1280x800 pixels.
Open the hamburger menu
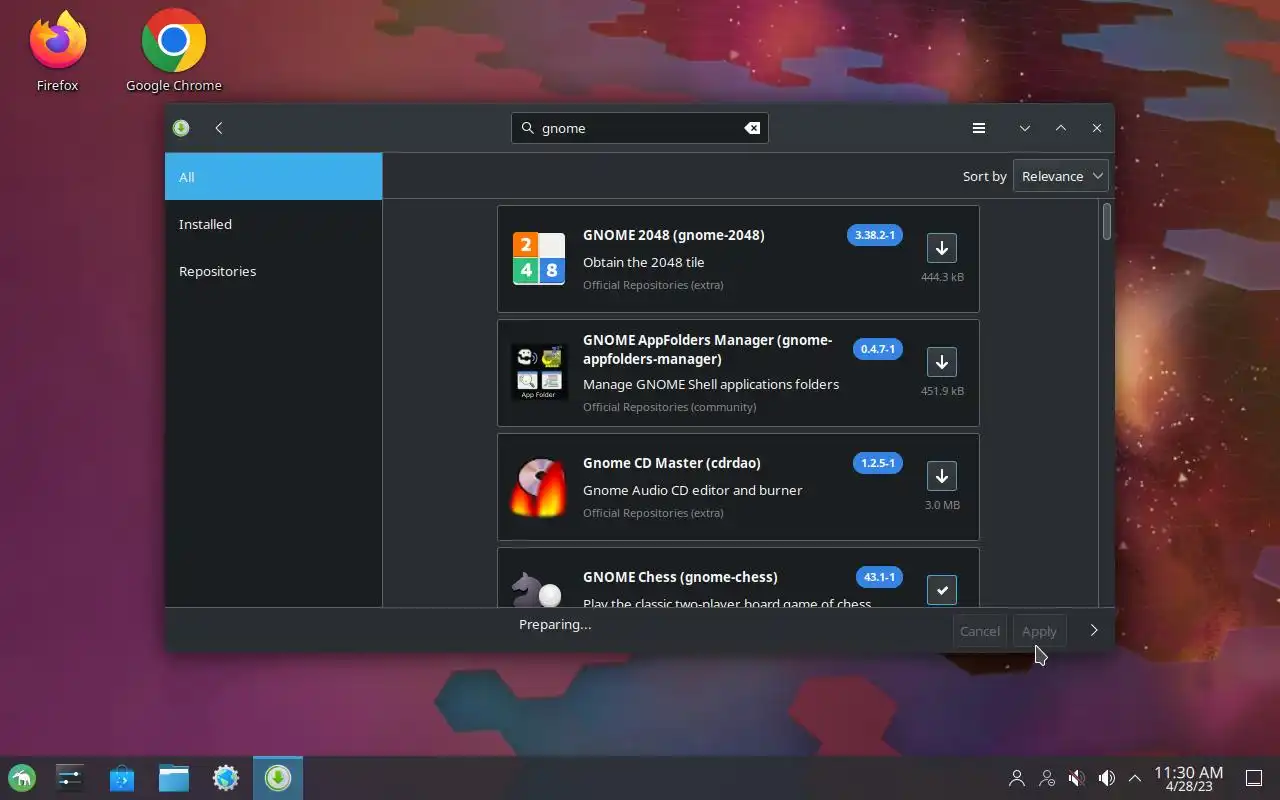point(979,128)
